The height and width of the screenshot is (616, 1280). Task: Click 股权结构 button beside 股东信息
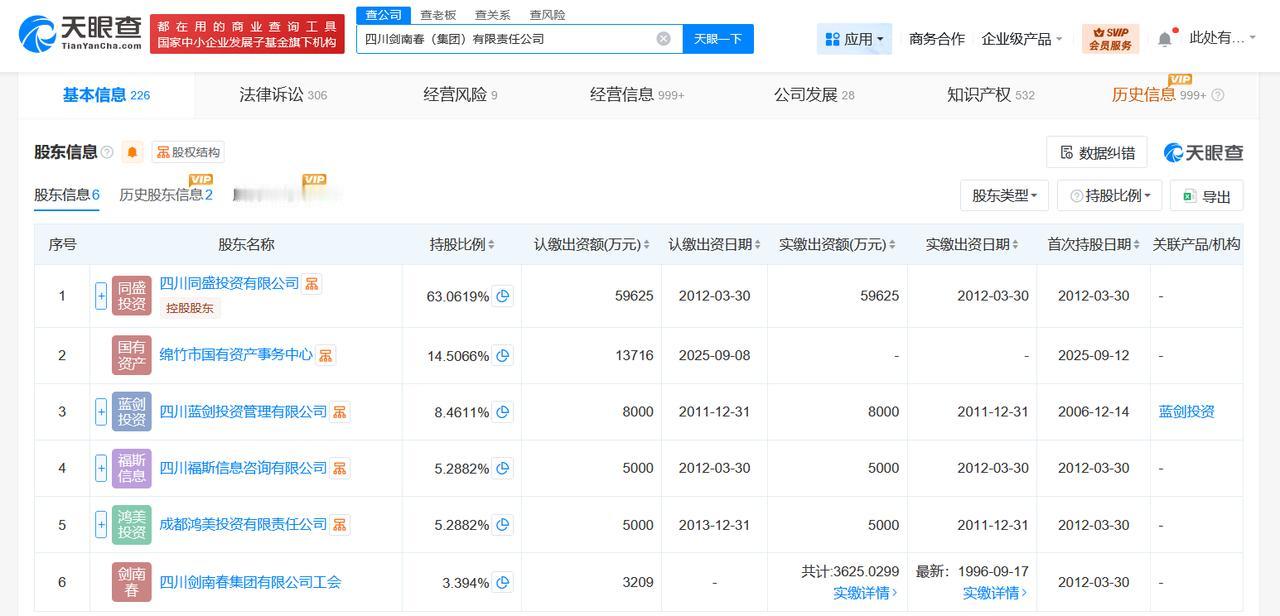pos(188,152)
